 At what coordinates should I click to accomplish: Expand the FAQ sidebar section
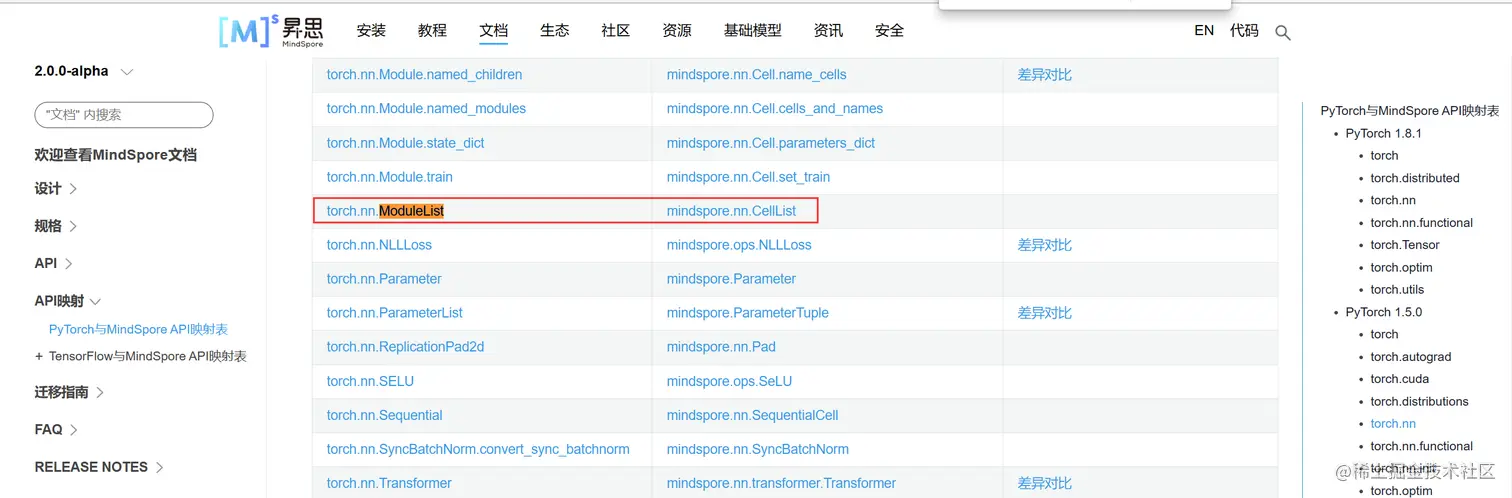(x=56, y=430)
